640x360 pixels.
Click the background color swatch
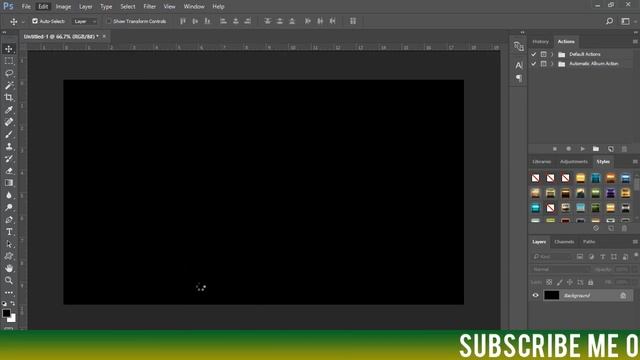click(x=13, y=319)
